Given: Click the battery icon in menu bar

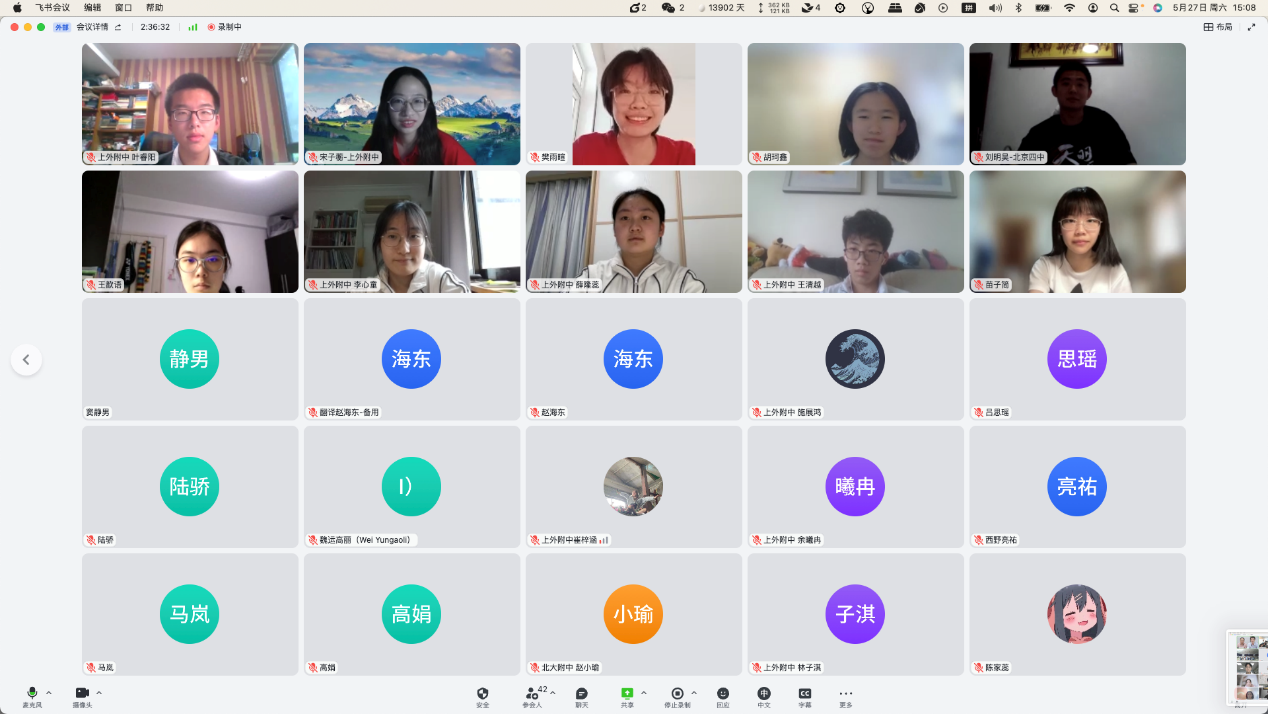Looking at the screenshot, I should coord(1043,7).
